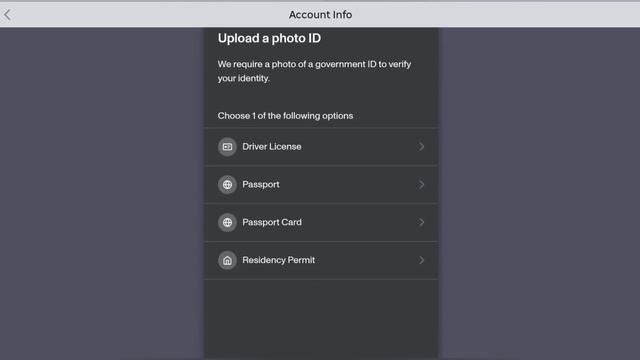The height and width of the screenshot is (360, 640).
Task: Click the Driver License label text
Action: tap(272, 147)
